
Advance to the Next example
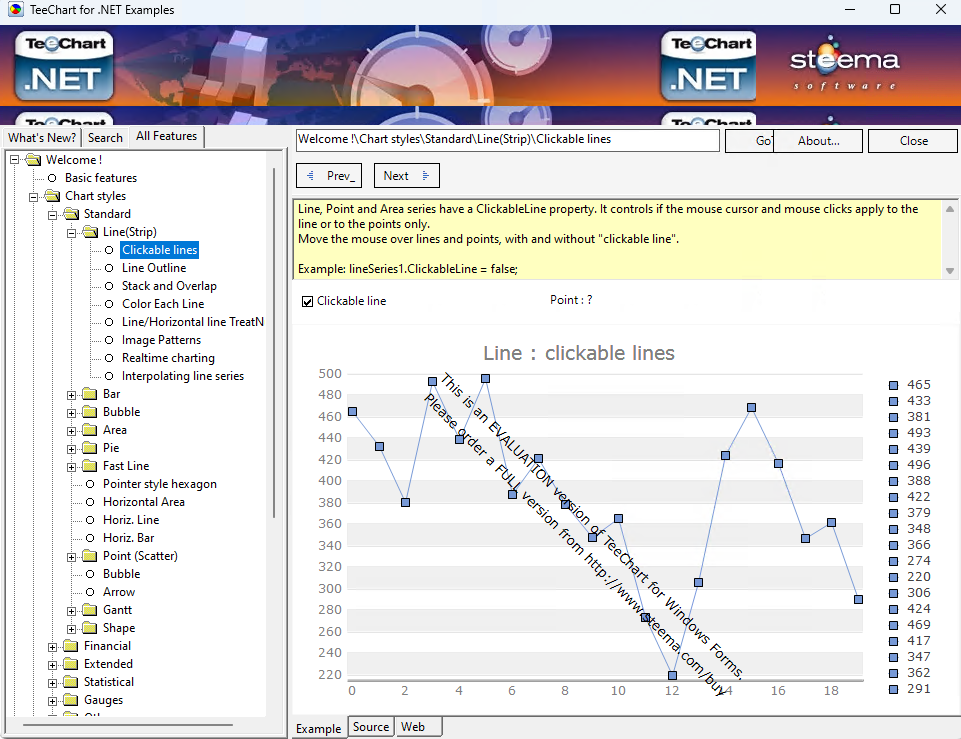pyautogui.click(x=407, y=176)
